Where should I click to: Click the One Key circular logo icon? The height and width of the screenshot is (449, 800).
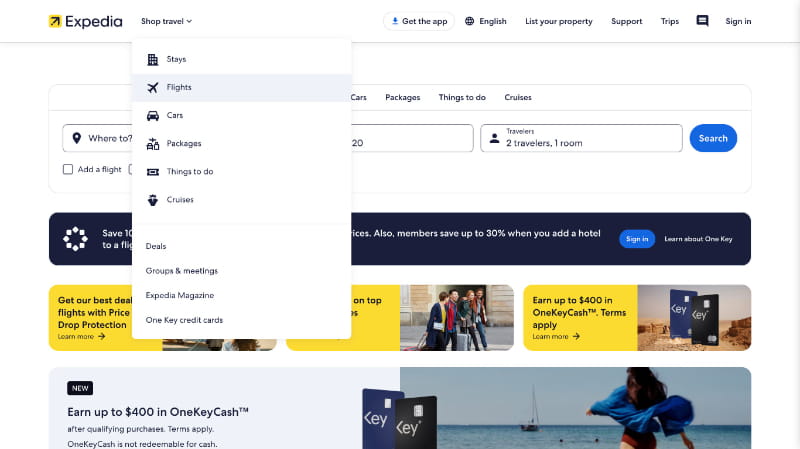(x=76, y=239)
